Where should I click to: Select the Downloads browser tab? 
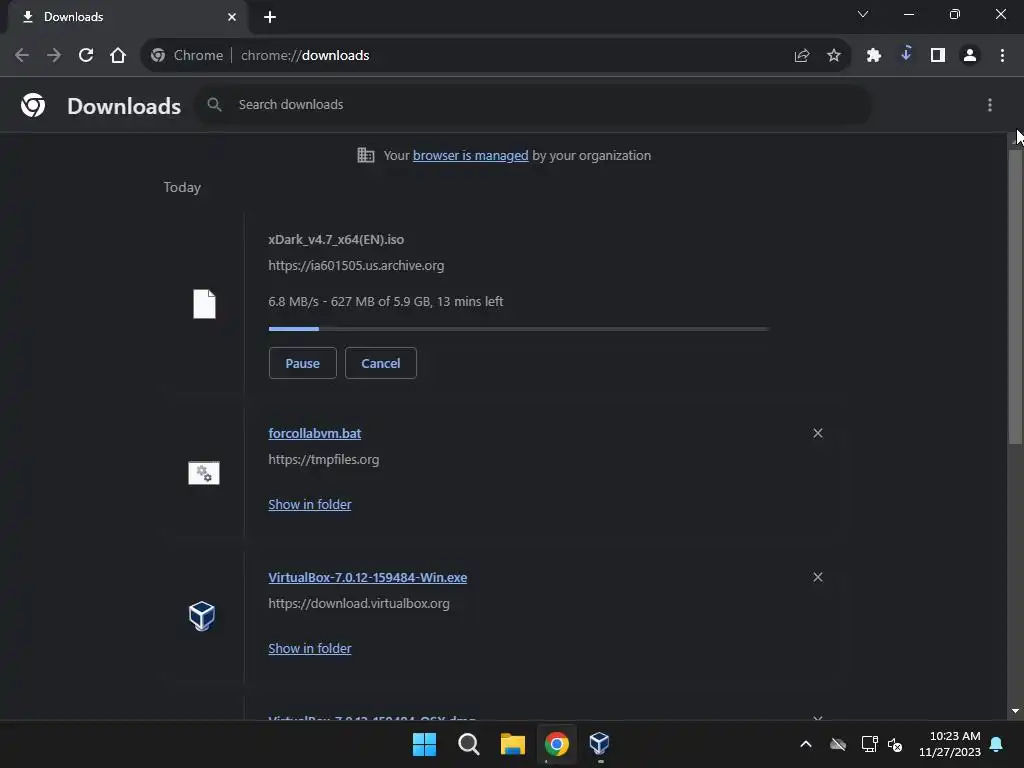(x=129, y=17)
